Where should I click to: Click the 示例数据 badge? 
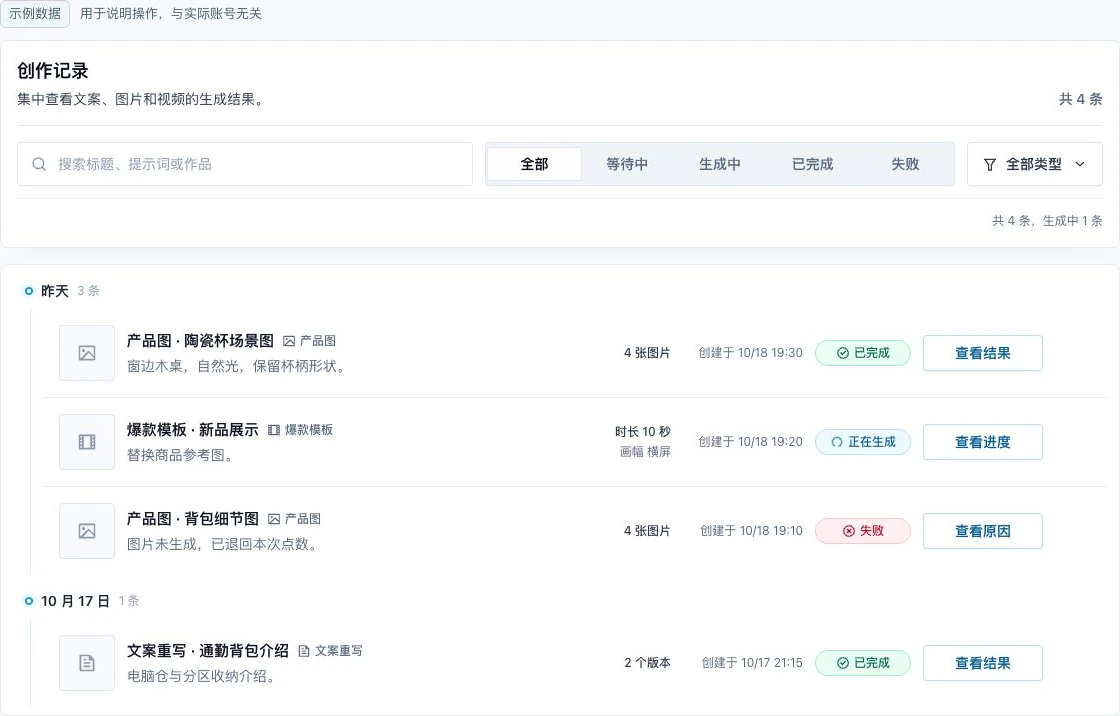click(35, 14)
